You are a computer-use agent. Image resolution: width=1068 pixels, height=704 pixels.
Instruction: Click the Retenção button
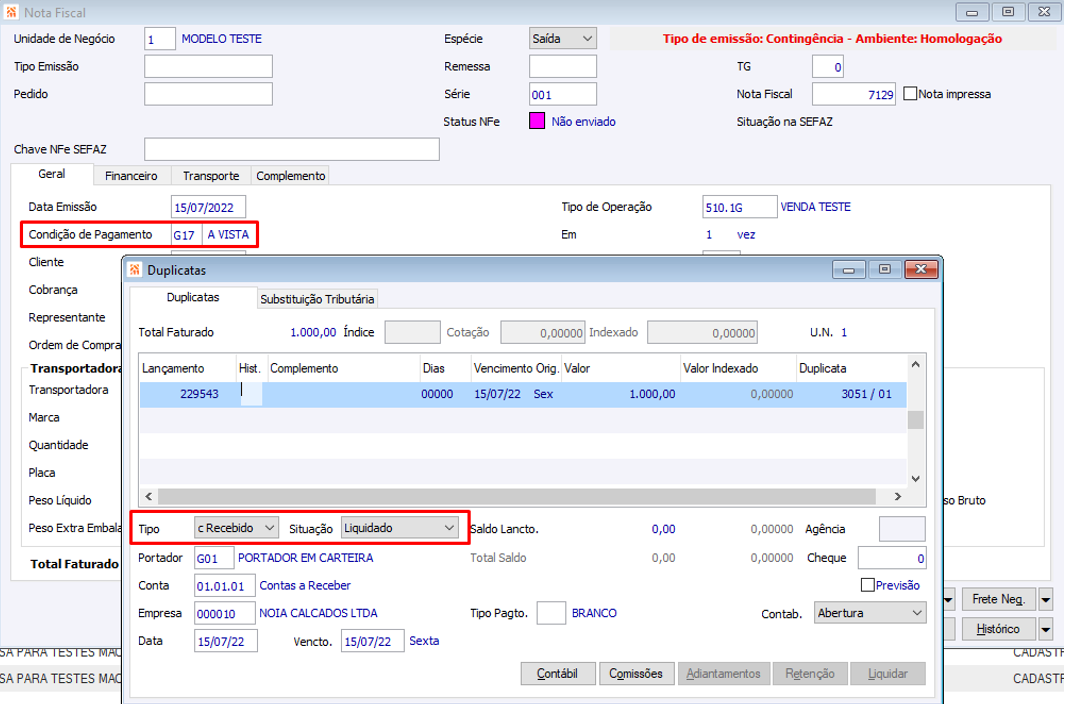(x=810, y=673)
